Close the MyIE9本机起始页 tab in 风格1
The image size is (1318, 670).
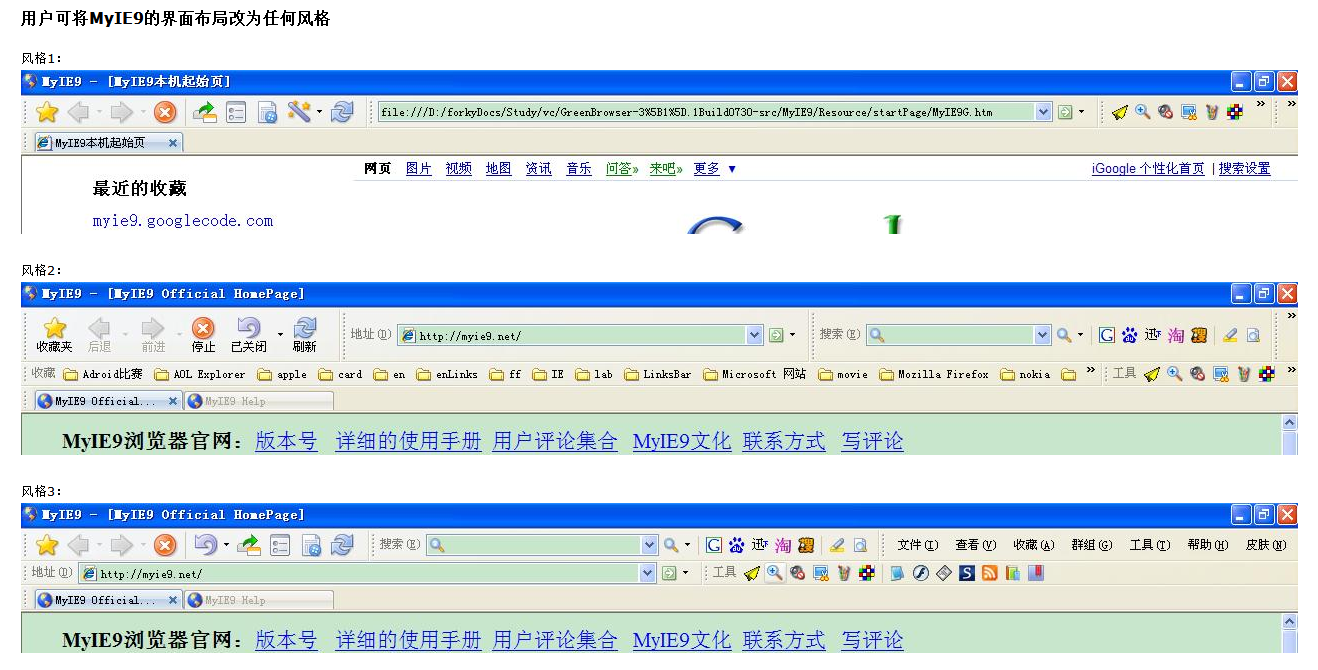point(173,143)
